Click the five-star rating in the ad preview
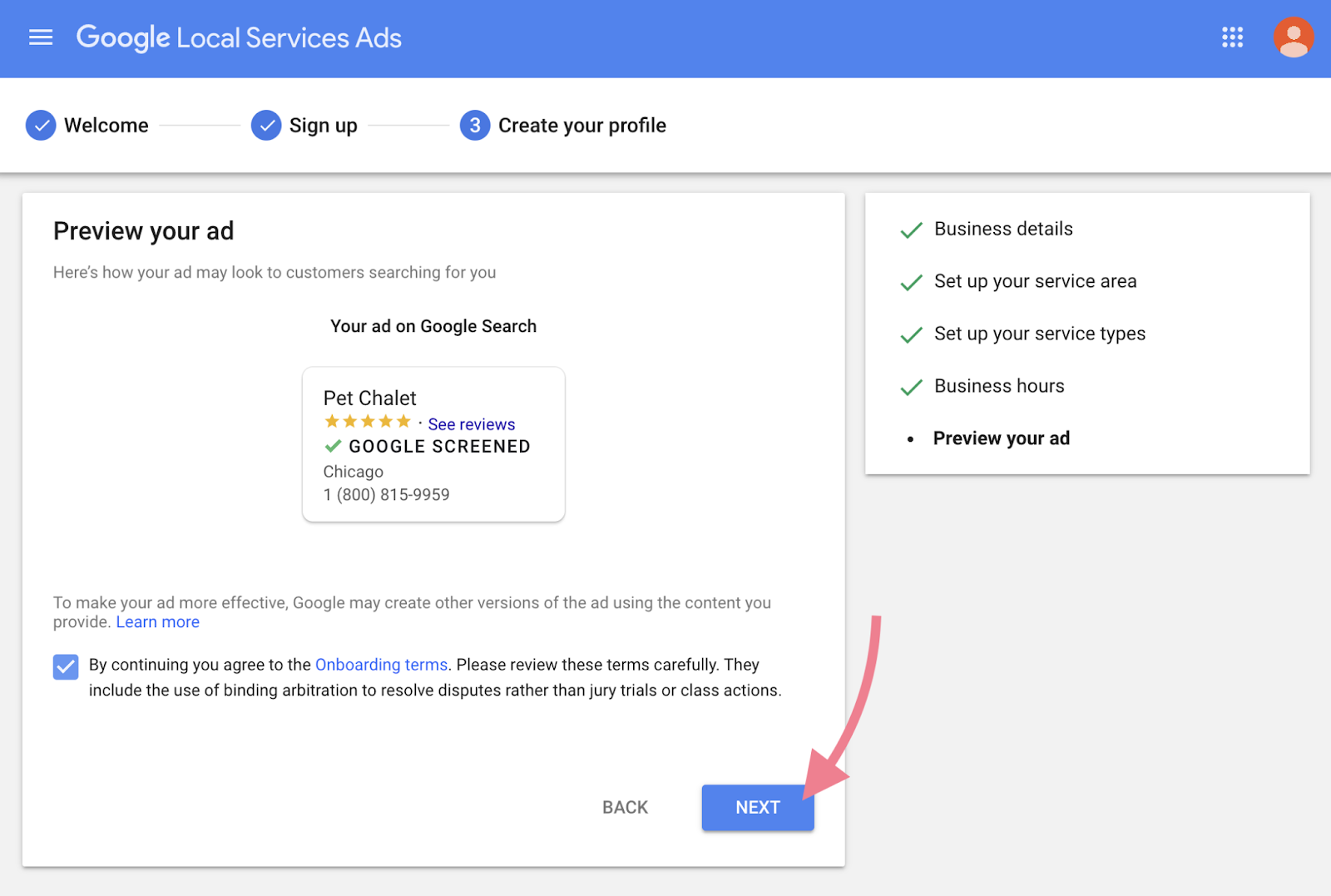Viewport: 1331px width, 896px height. click(x=367, y=421)
